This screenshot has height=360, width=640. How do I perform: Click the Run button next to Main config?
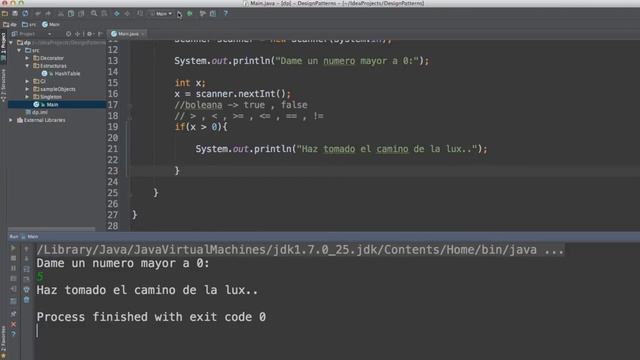coord(180,14)
